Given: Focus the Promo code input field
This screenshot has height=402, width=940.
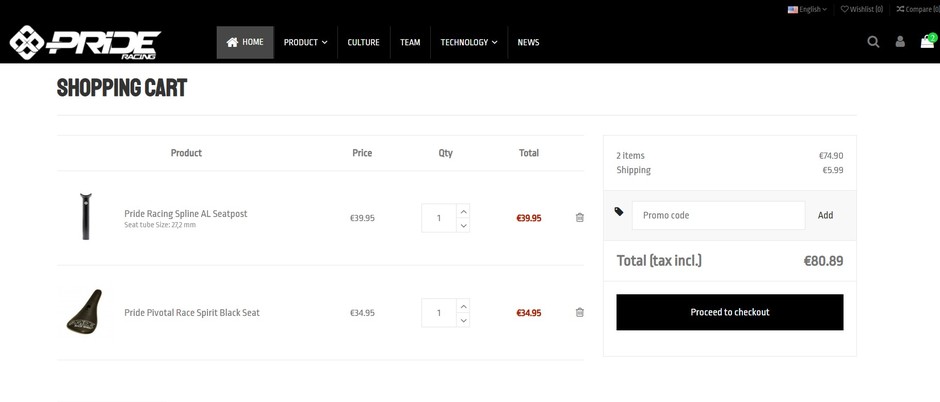Looking at the screenshot, I should 718,215.
